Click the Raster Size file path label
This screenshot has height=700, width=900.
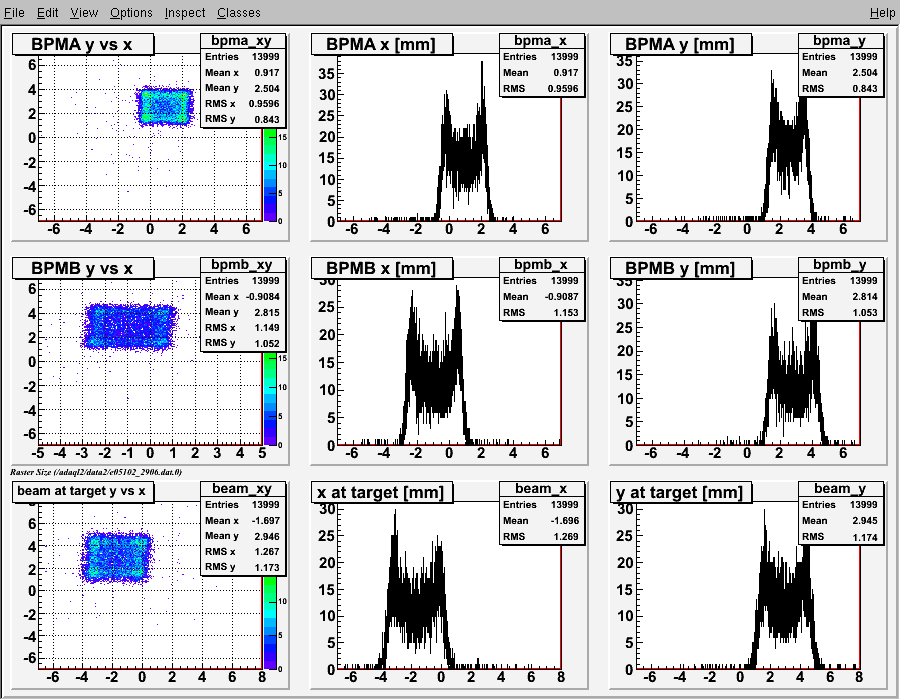tap(96, 472)
